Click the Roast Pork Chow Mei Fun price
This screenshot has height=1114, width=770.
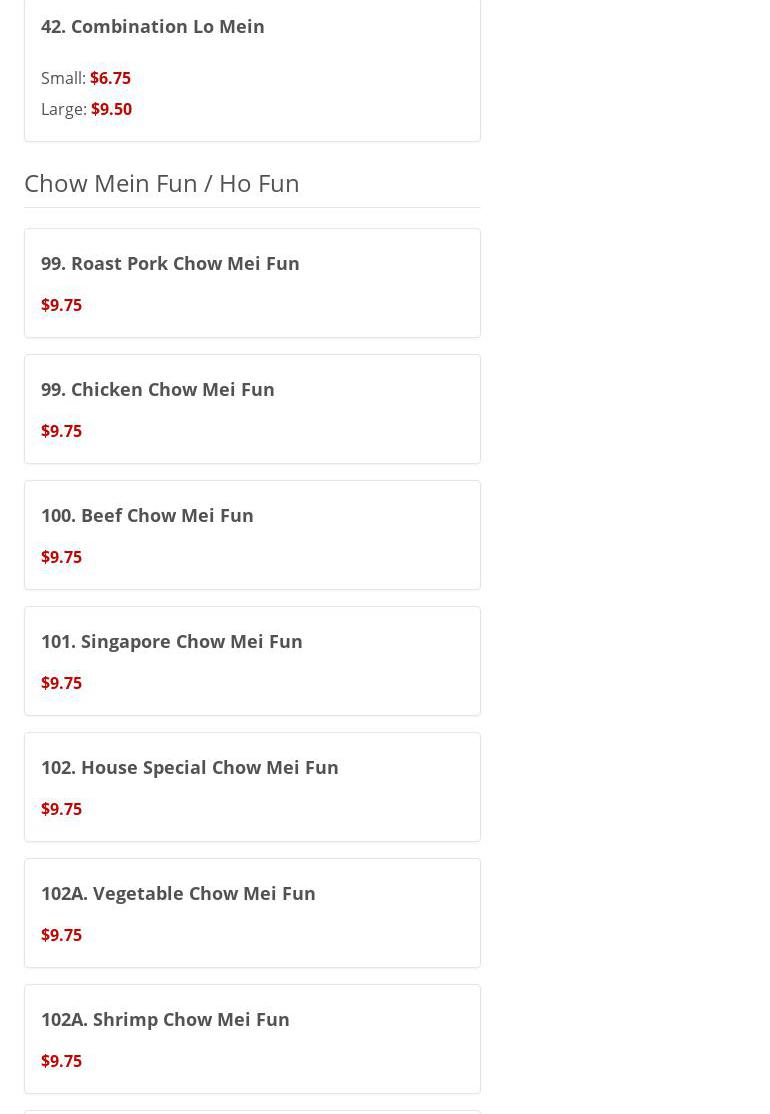click(61, 305)
